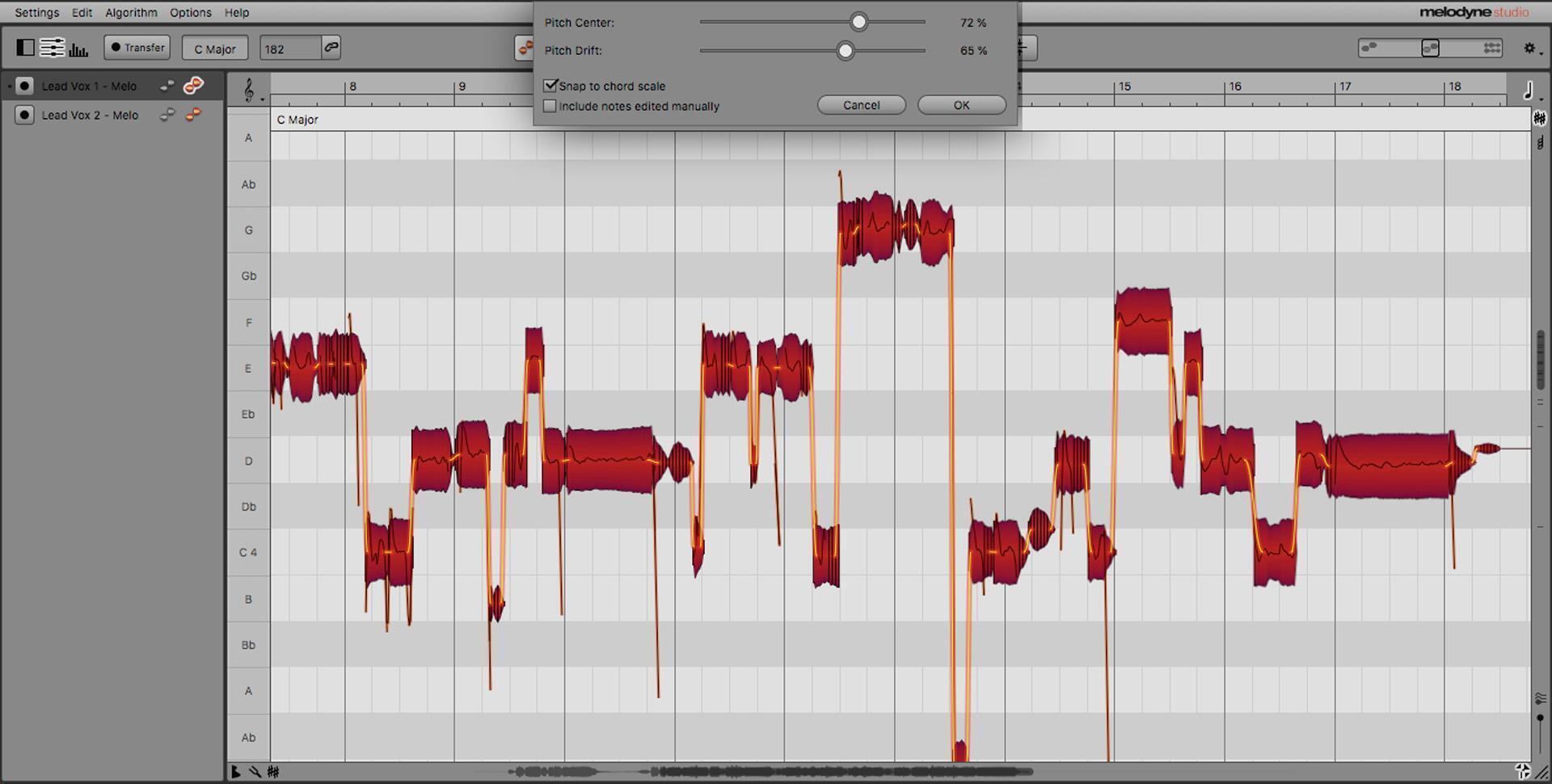The width and height of the screenshot is (1552, 784).
Task: Click the note blobs icon for Lead Vox 2
Action: pyautogui.click(x=192, y=115)
